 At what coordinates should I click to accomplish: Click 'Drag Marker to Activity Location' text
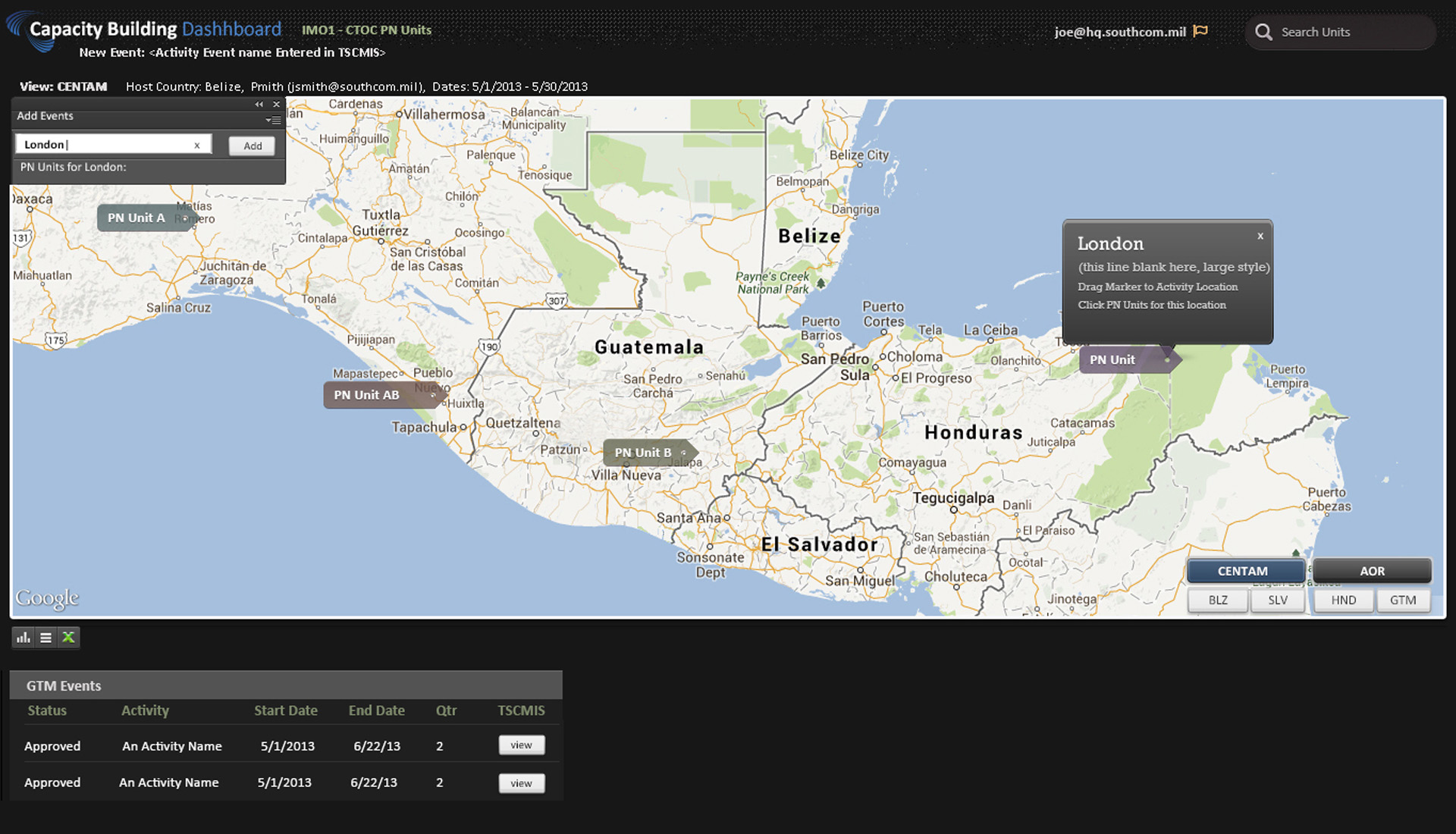(1157, 287)
